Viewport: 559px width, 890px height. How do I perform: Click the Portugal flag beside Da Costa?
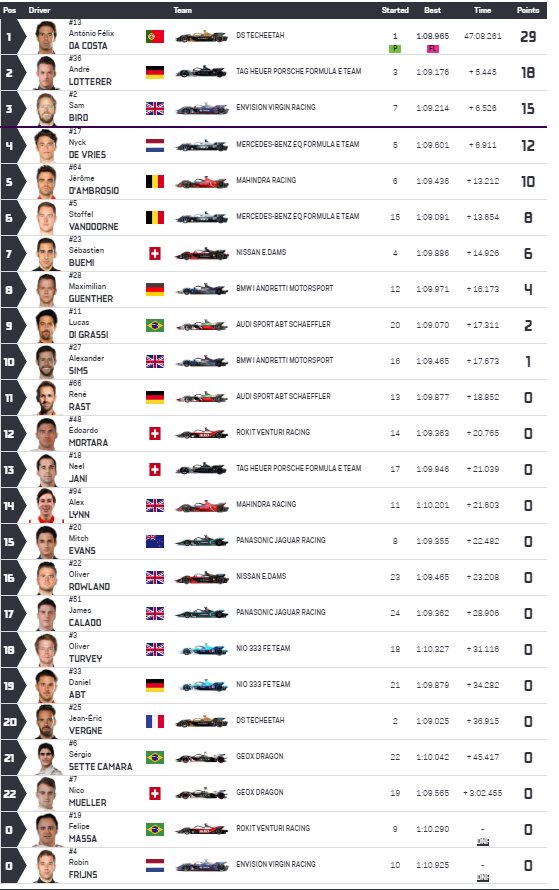[155, 36]
